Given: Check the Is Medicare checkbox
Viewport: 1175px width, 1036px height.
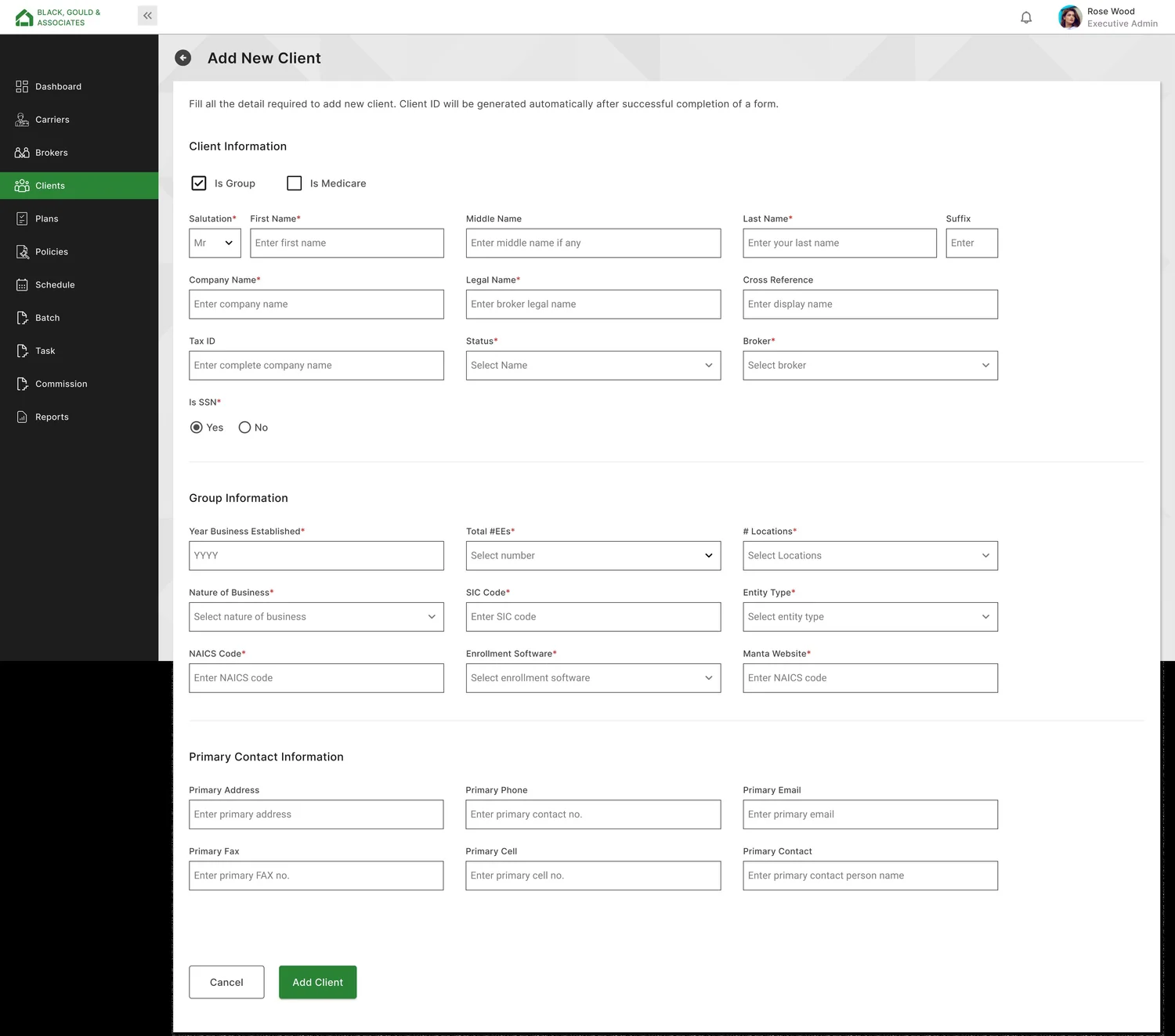Looking at the screenshot, I should tap(295, 183).
